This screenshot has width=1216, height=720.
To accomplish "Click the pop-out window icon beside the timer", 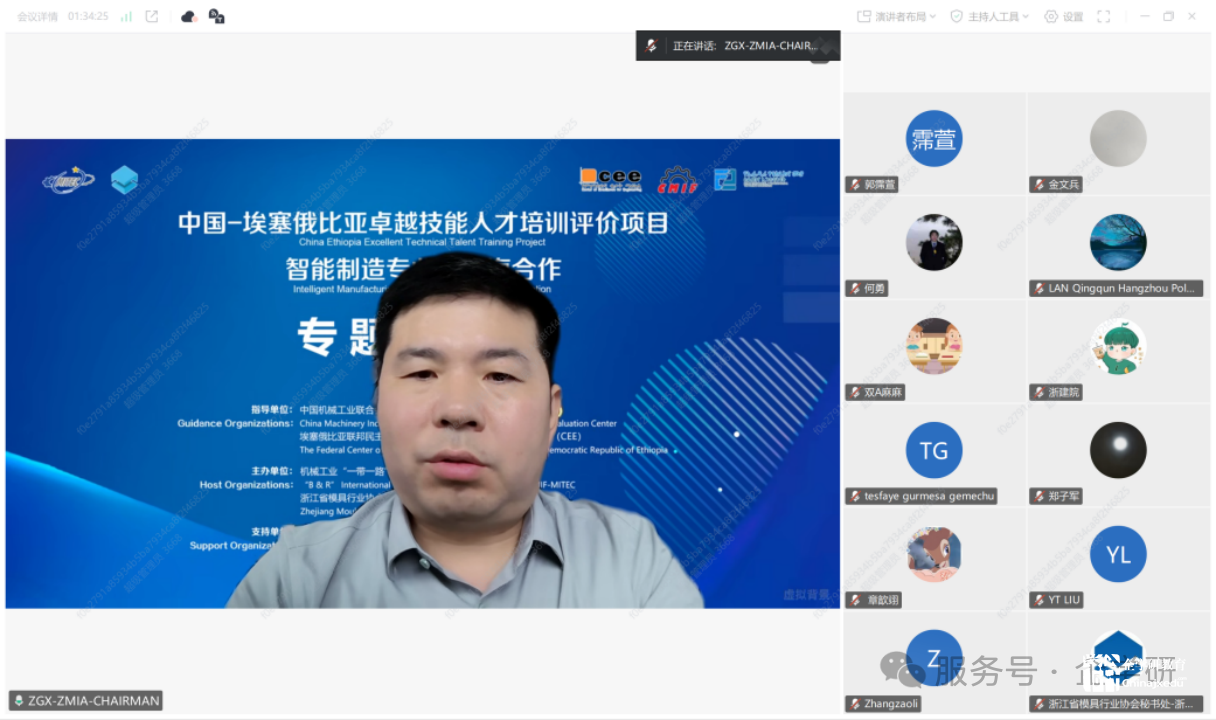I will [152, 16].
